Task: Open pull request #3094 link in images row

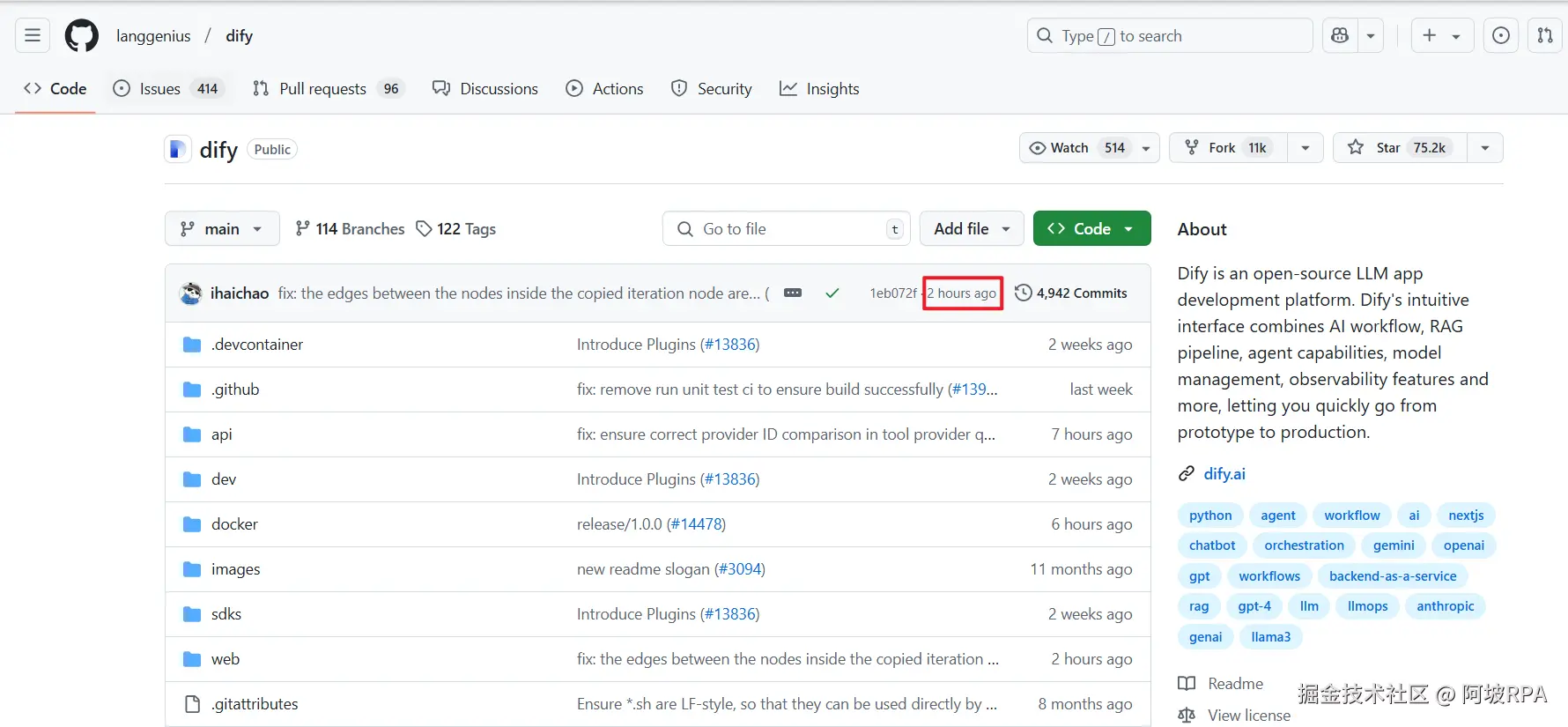Action: 740,569
